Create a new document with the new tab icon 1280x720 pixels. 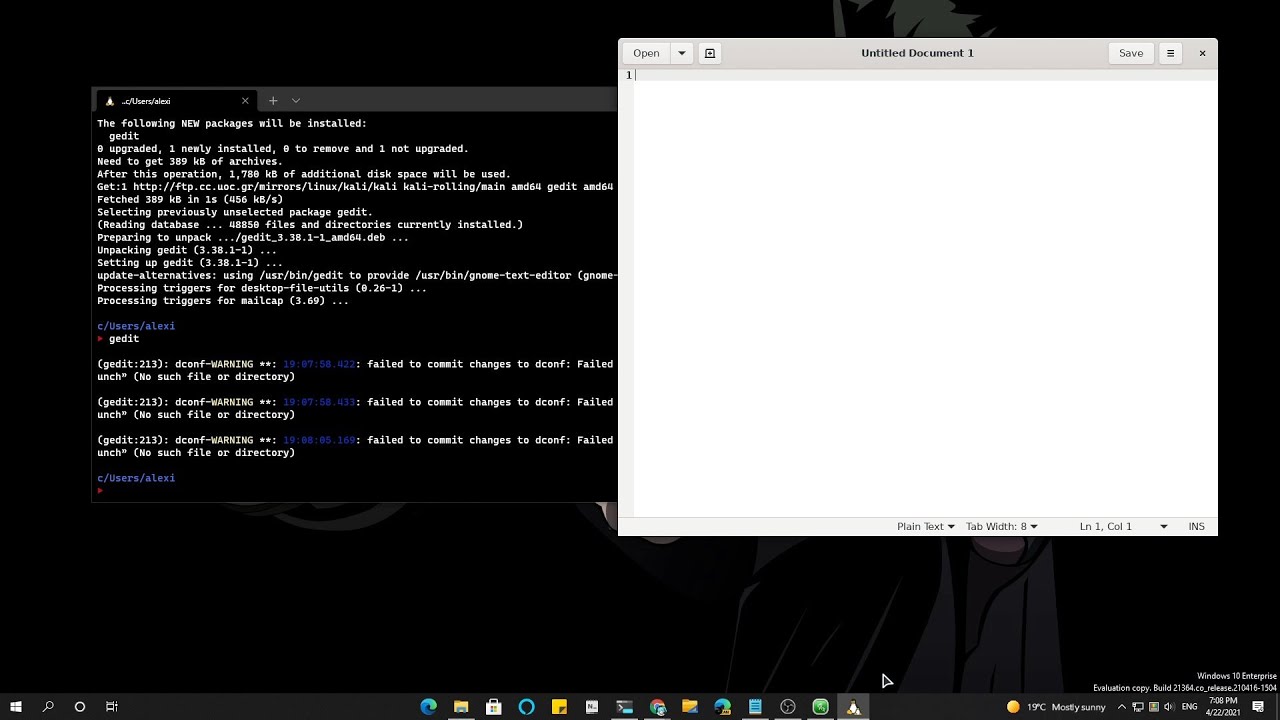pyautogui.click(x=710, y=53)
